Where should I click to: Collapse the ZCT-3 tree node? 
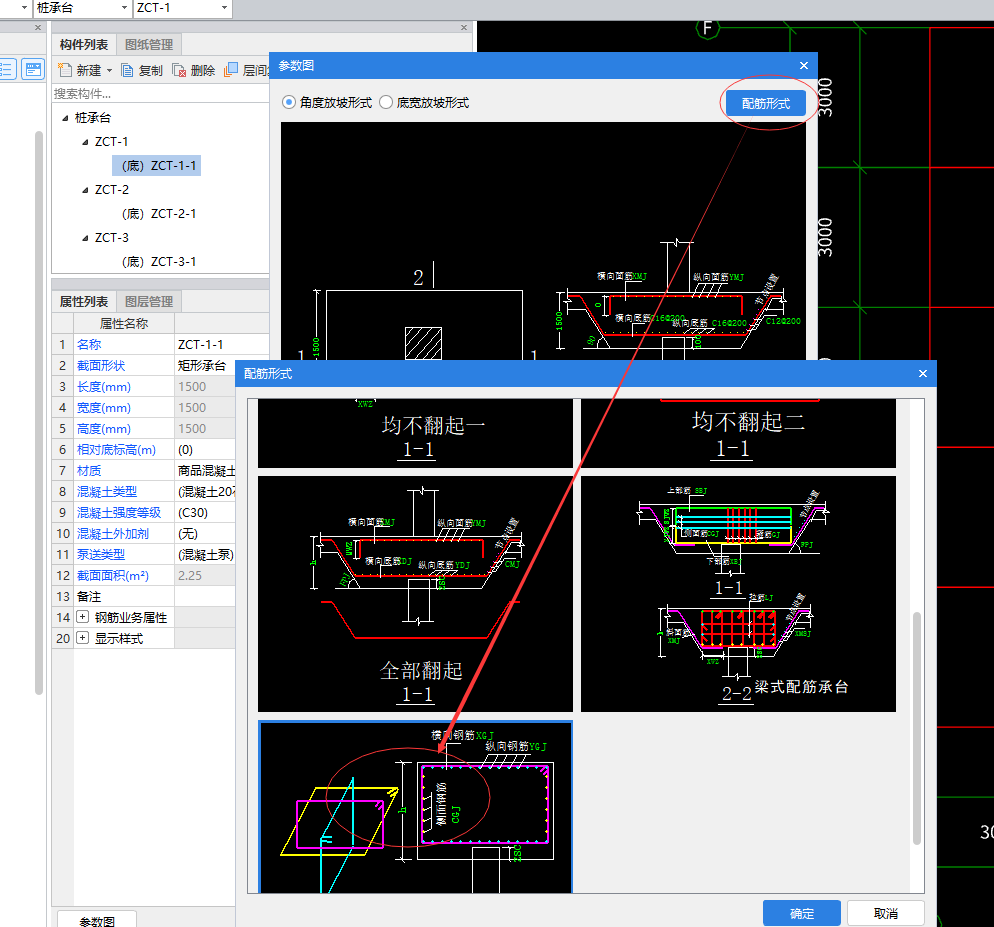coord(85,238)
